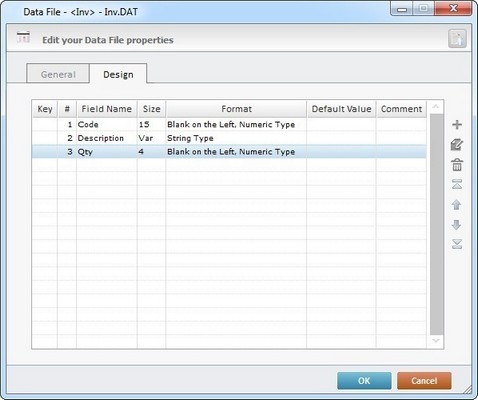Click scrollbar down arrow in table

(x=435, y=341)
